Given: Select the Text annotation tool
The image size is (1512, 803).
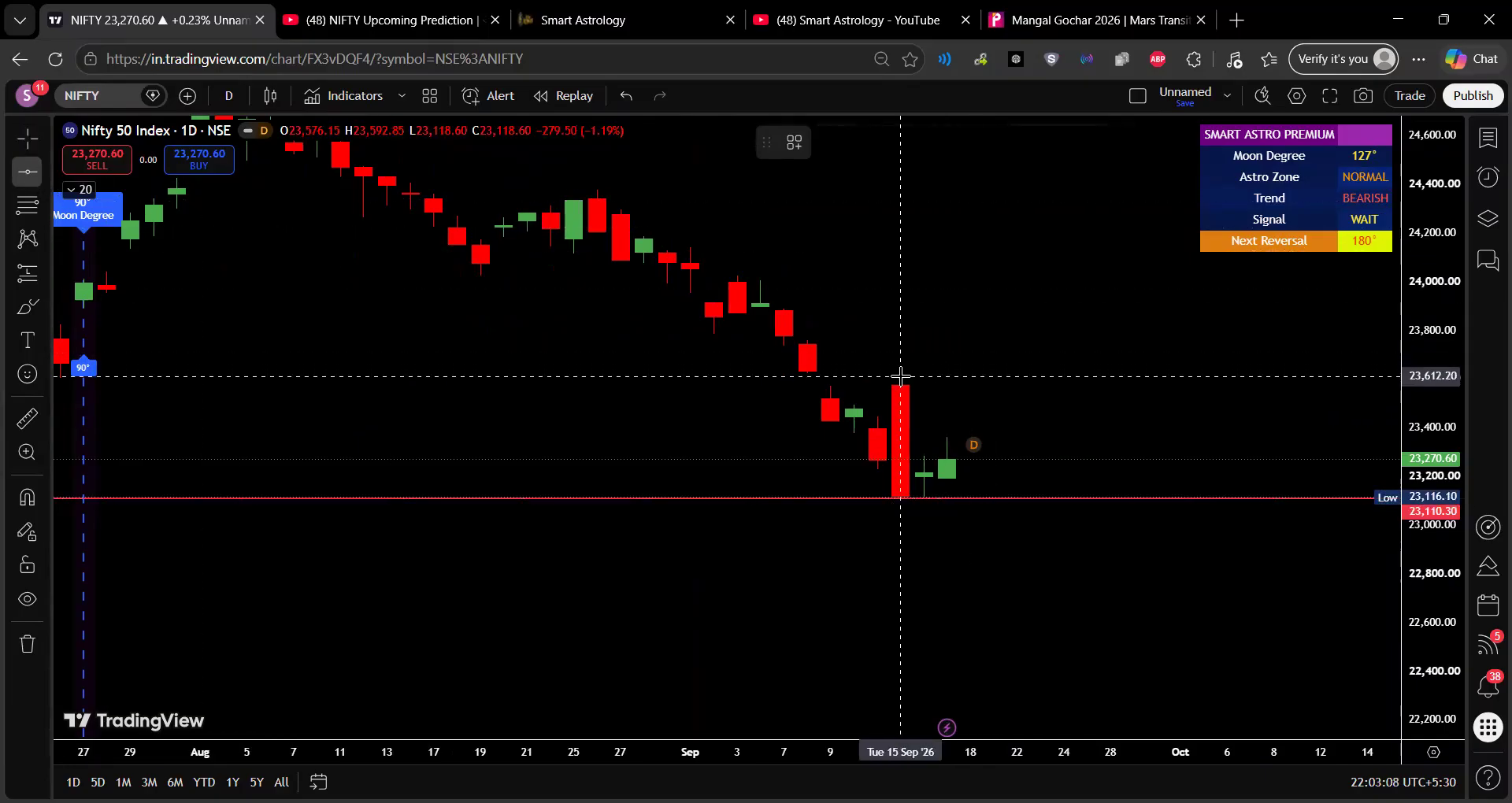Looking at the screenshot, I should coord(28,340).
